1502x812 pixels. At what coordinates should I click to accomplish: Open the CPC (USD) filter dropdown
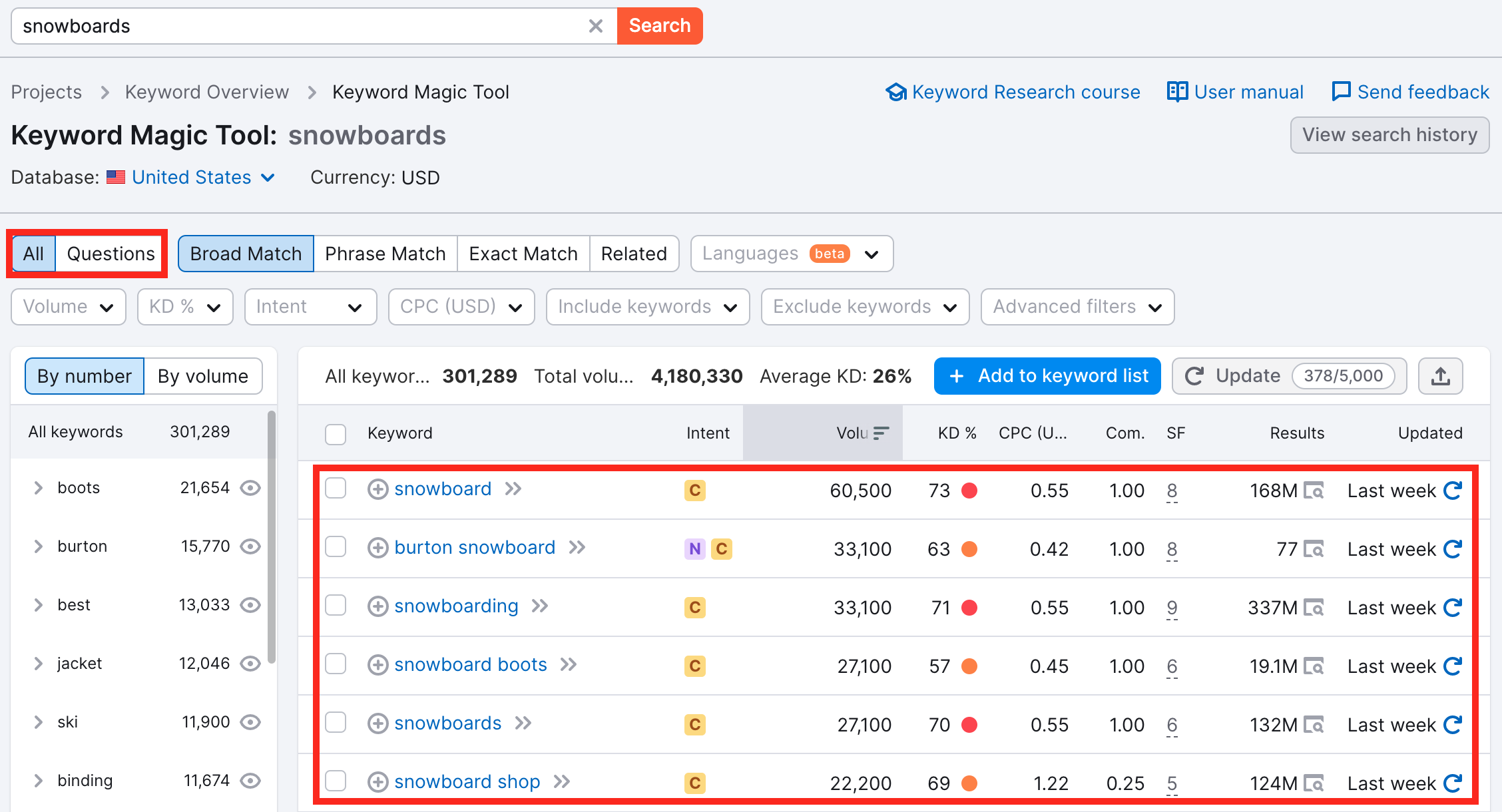[461, 307]
